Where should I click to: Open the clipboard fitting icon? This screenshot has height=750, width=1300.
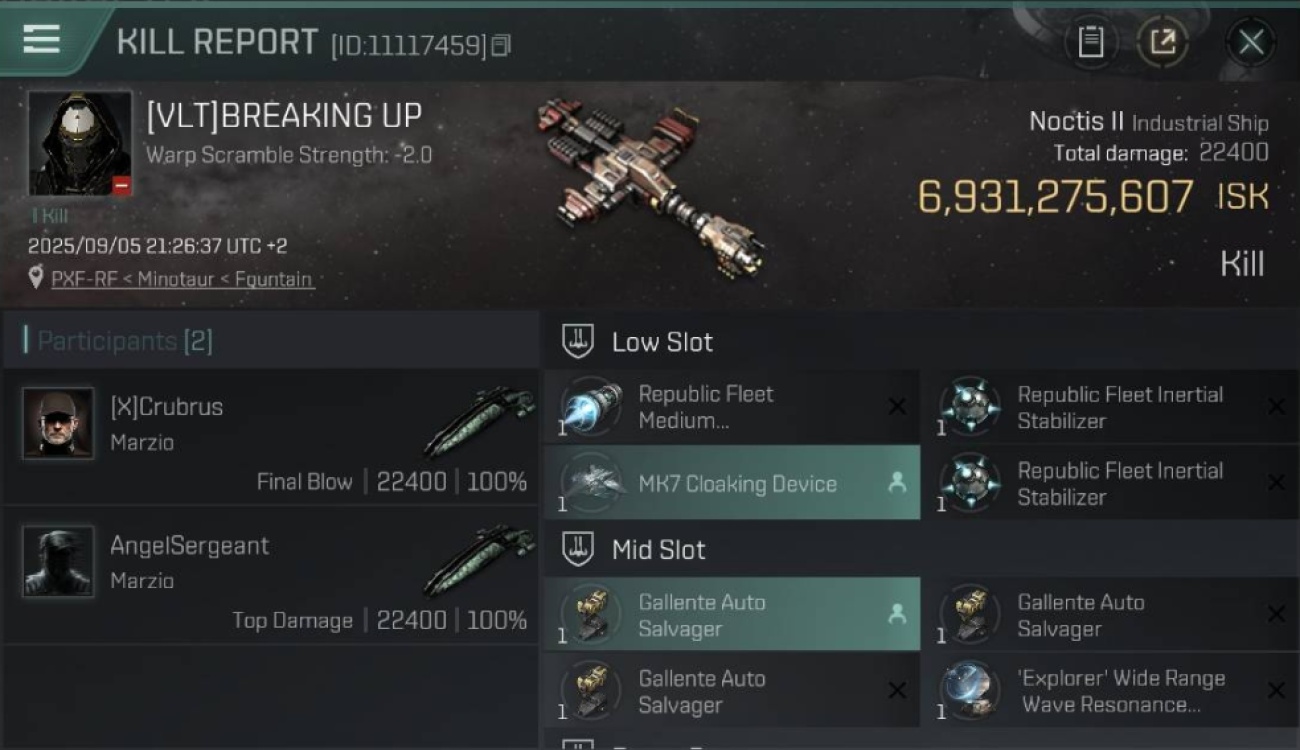coord(1090,42)
